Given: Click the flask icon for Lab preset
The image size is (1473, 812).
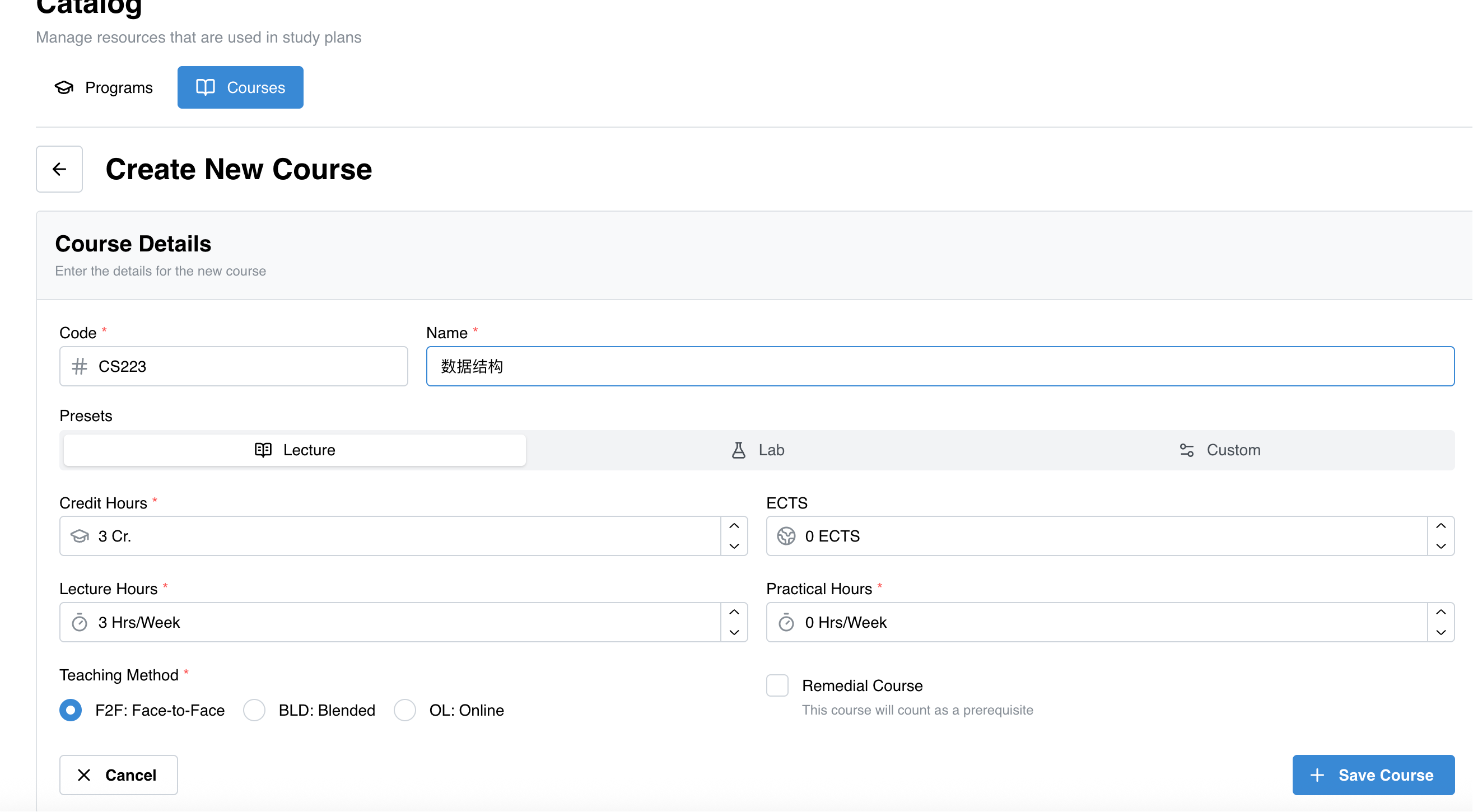Looking at the screenshot, I should pyautogui.click(x=739, y=451).
